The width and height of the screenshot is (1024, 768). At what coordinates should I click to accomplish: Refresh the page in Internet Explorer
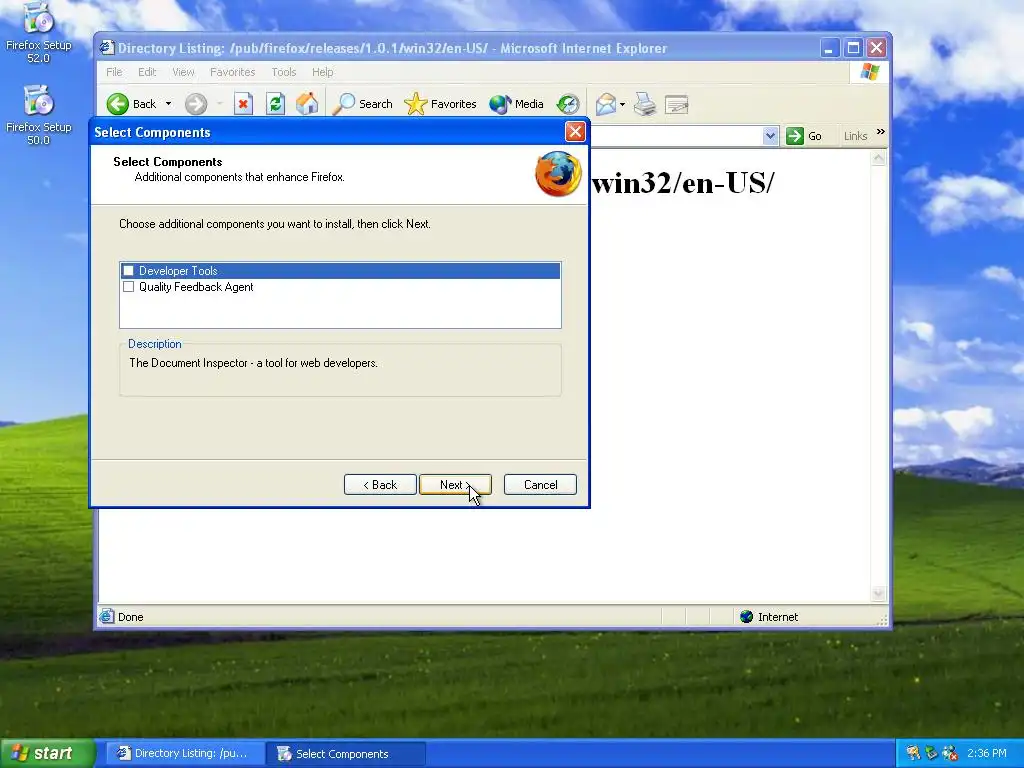tap(275, 104)
